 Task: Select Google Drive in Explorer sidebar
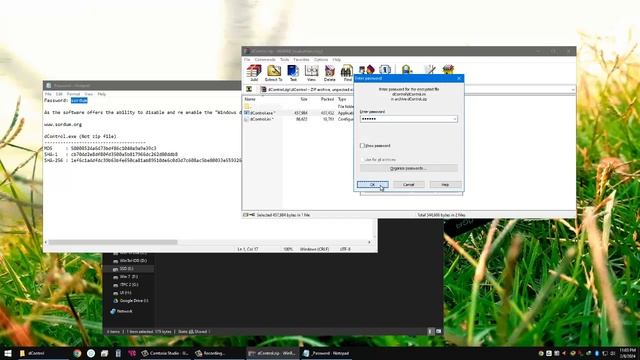click(x=134, y=301)
